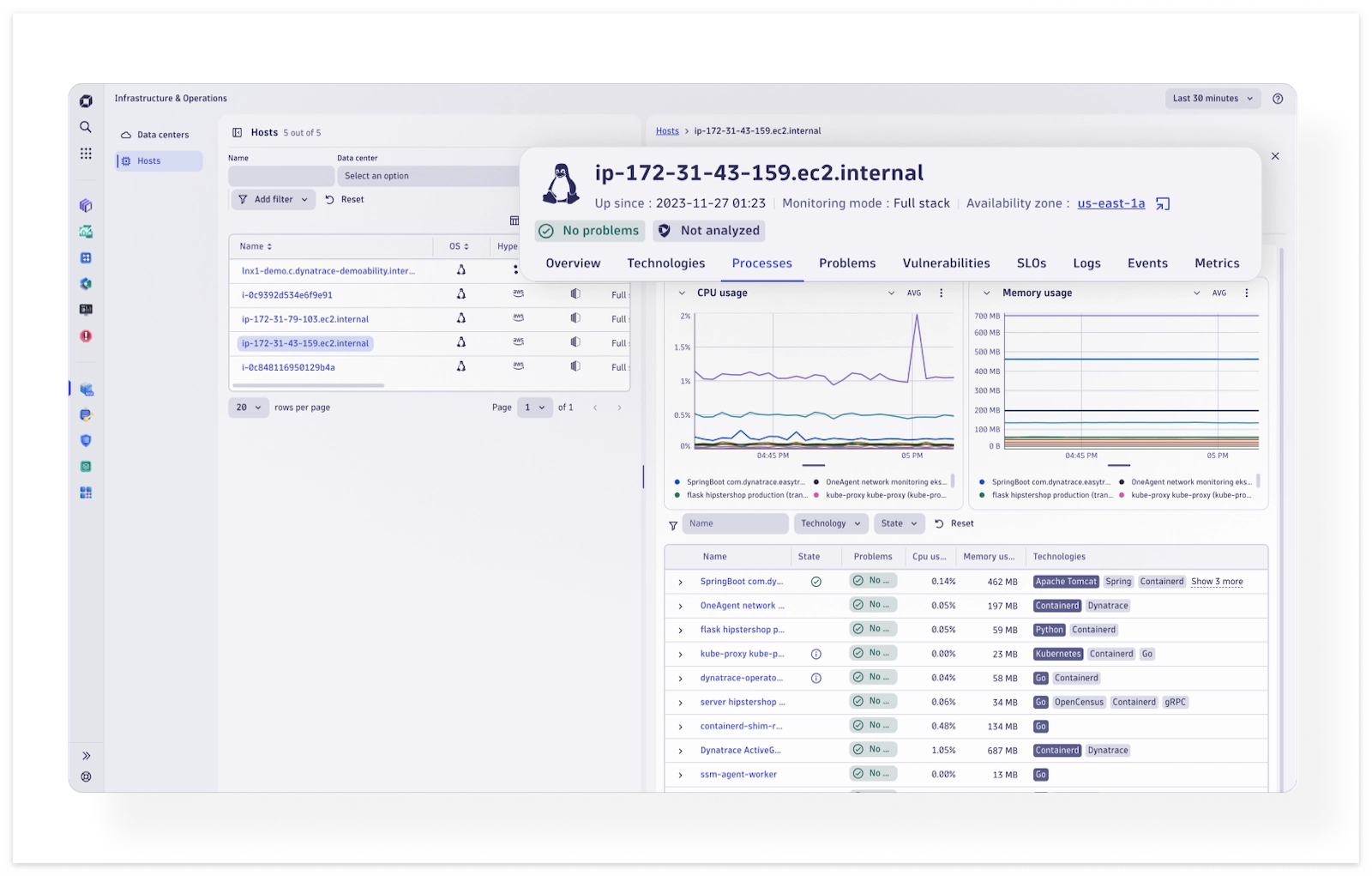Image resolution: width=1372 pixels, height=876 pixels.
Task: Switch to the Problems tab
Action: (x=847, y=263)
